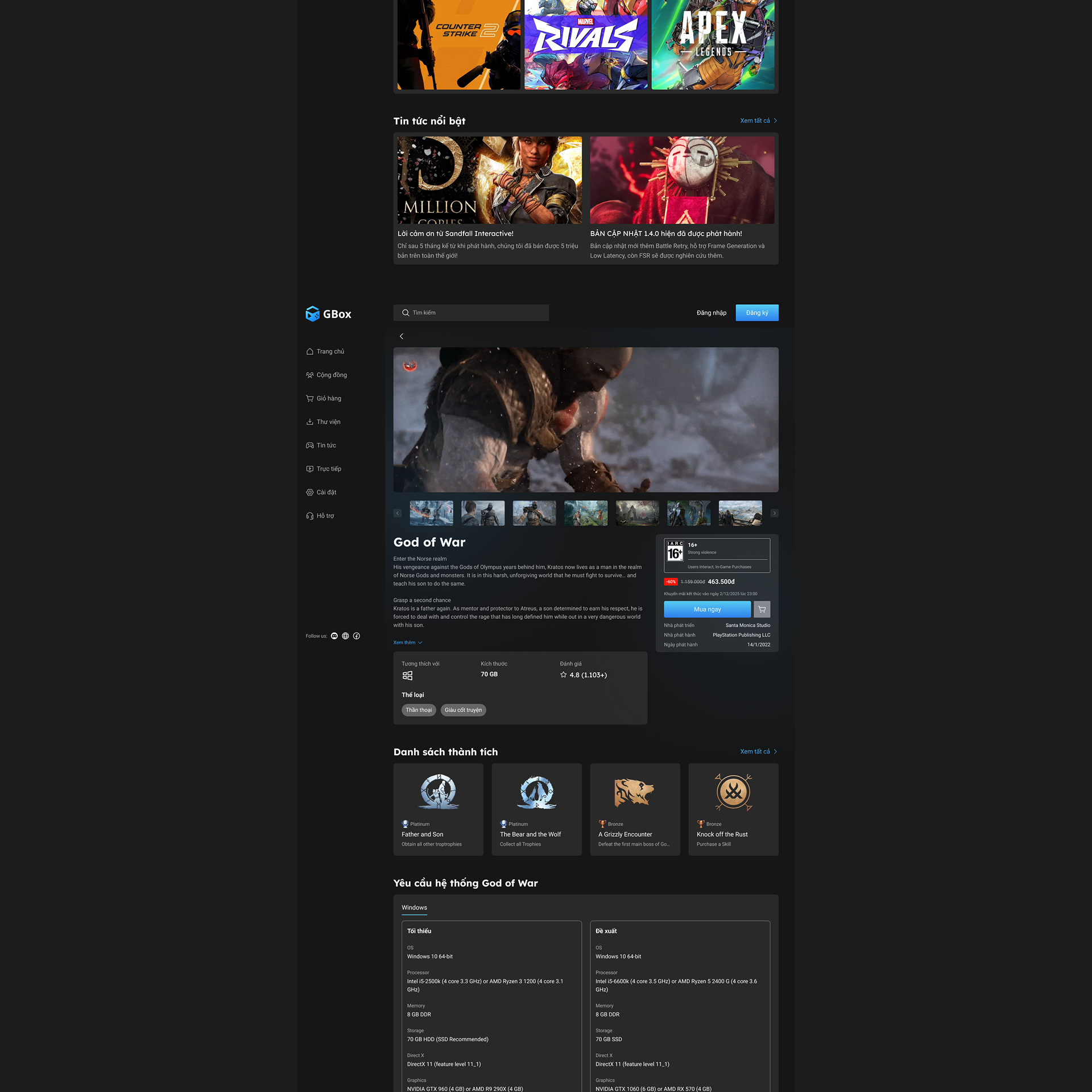
Task: Open the Cài đặt settings icon
Action: pos(309,492)
